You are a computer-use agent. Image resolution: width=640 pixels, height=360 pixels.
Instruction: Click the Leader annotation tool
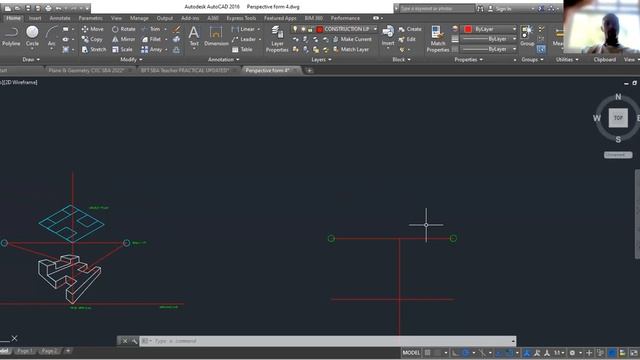point(244,39)
